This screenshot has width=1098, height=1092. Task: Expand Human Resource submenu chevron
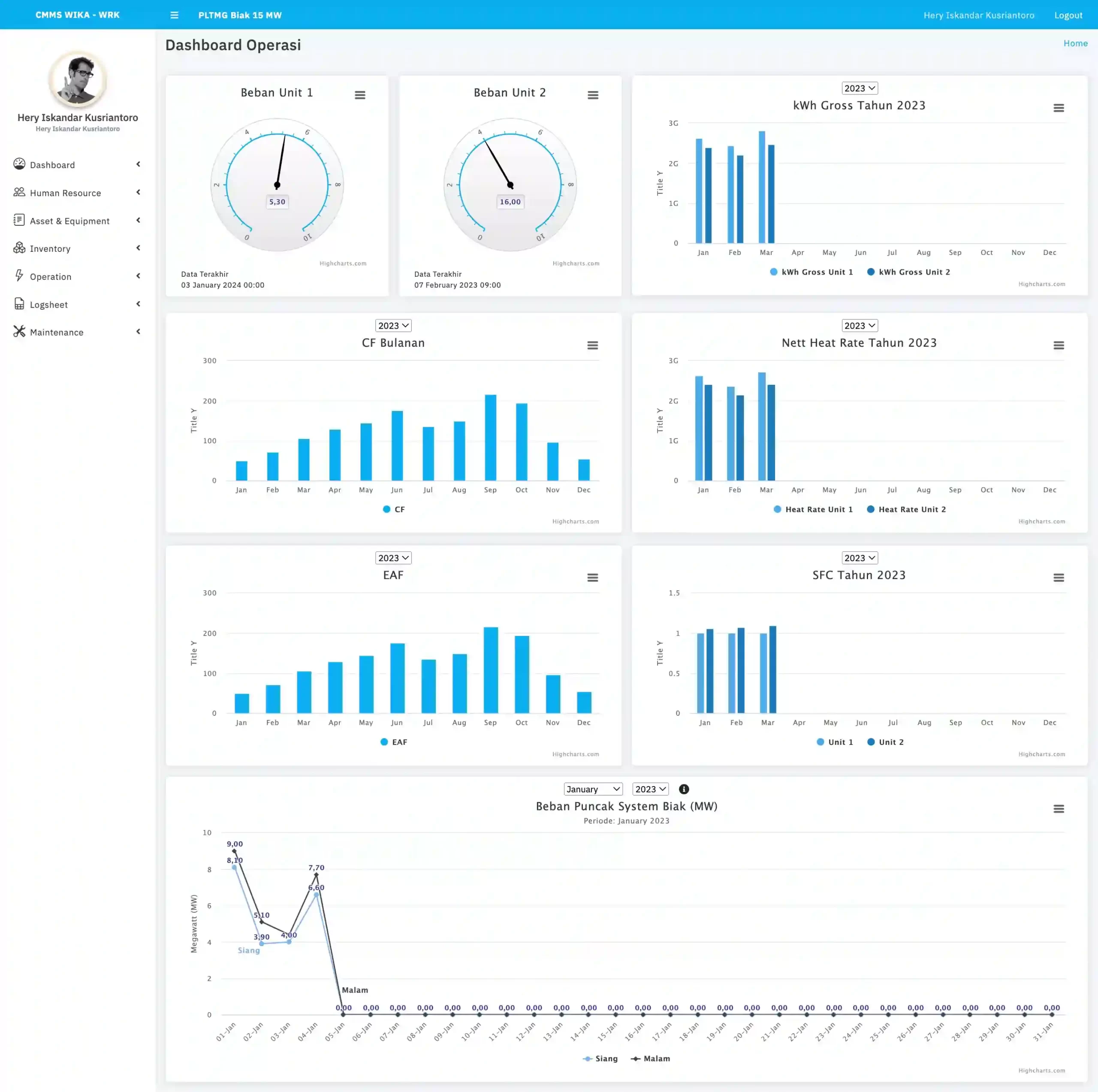[138, 192]
